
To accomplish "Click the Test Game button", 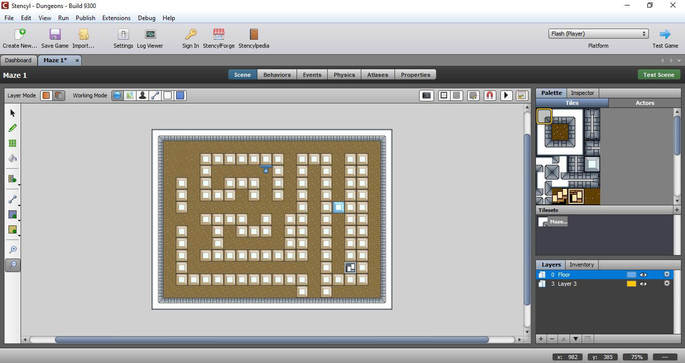I will coord(665,38).
